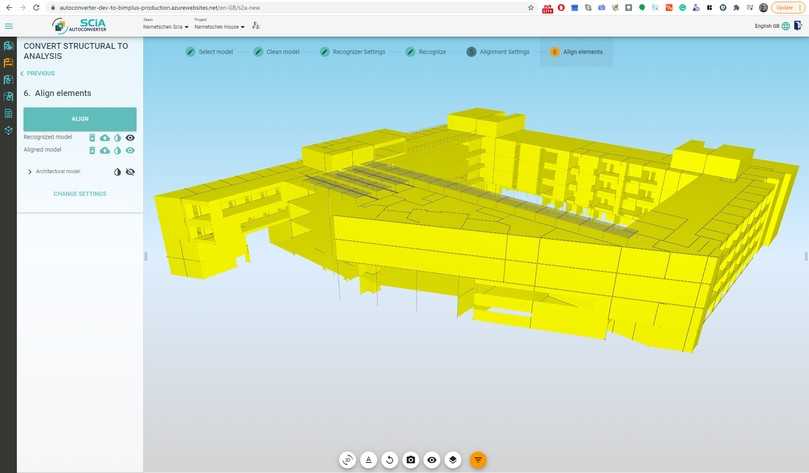809x473 pixels.
Task: Click the orange filter button
Action: click(478, 460)
